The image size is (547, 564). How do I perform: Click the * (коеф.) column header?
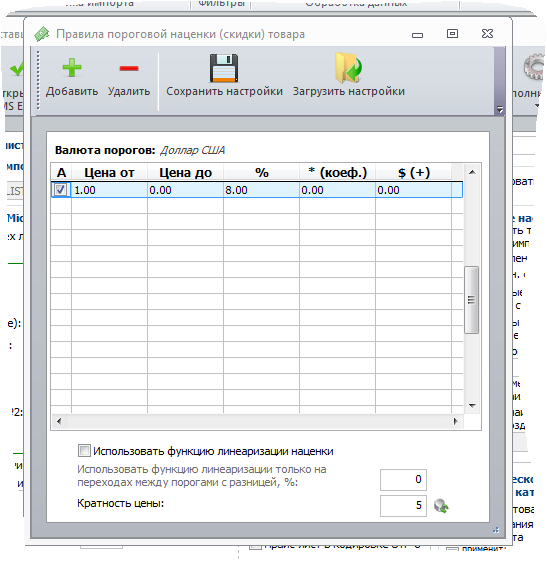click(337, 172)
